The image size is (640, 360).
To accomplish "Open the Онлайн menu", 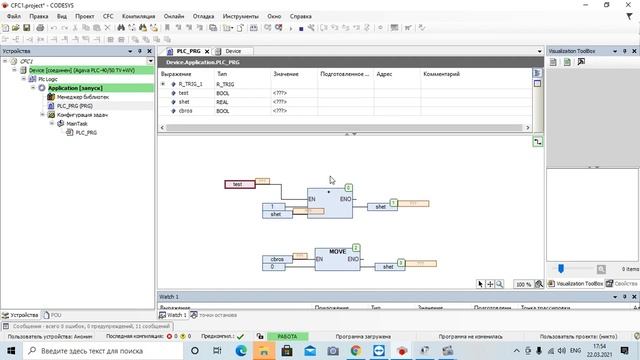I will (x=174, y=16).
